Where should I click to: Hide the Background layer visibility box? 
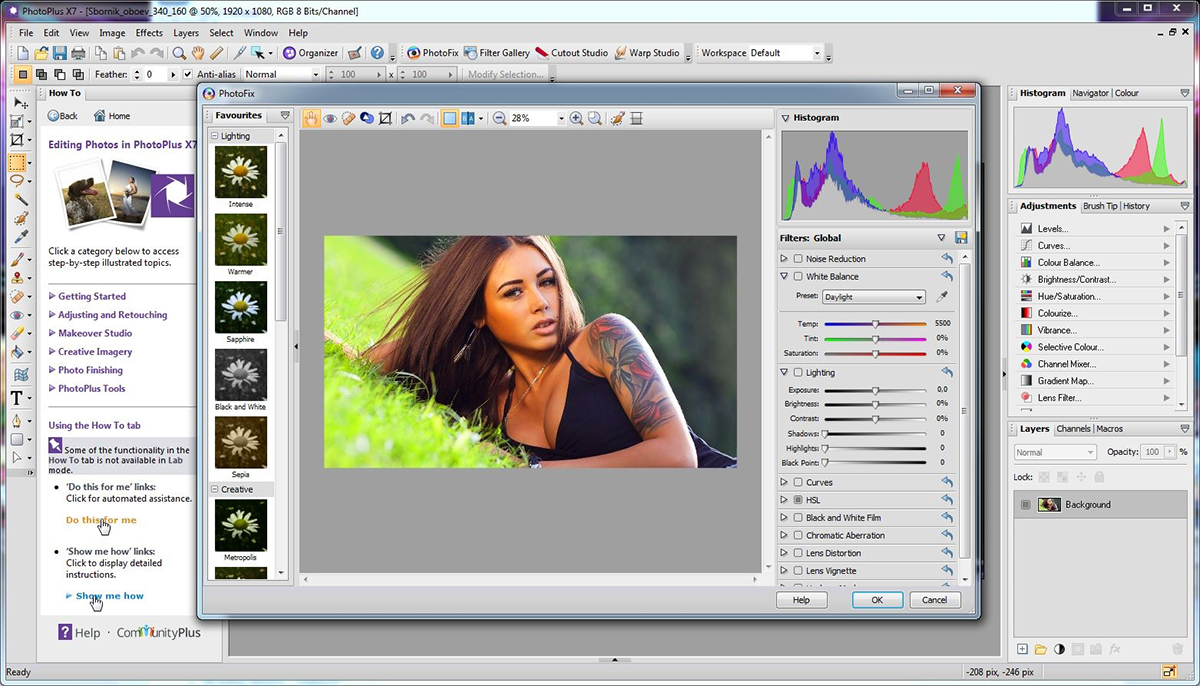coord(1025,505)
